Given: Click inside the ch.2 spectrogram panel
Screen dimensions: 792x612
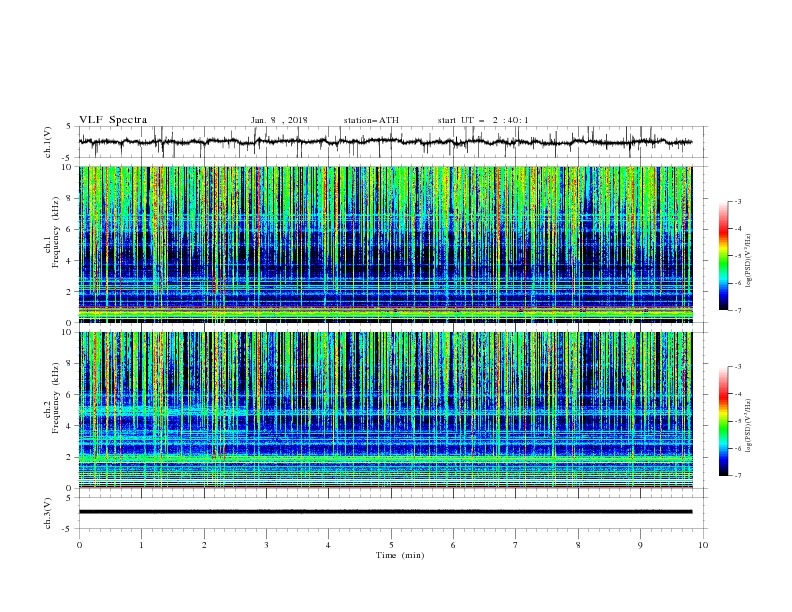Looking at the screenshot, I should click(x=386, y=410).
